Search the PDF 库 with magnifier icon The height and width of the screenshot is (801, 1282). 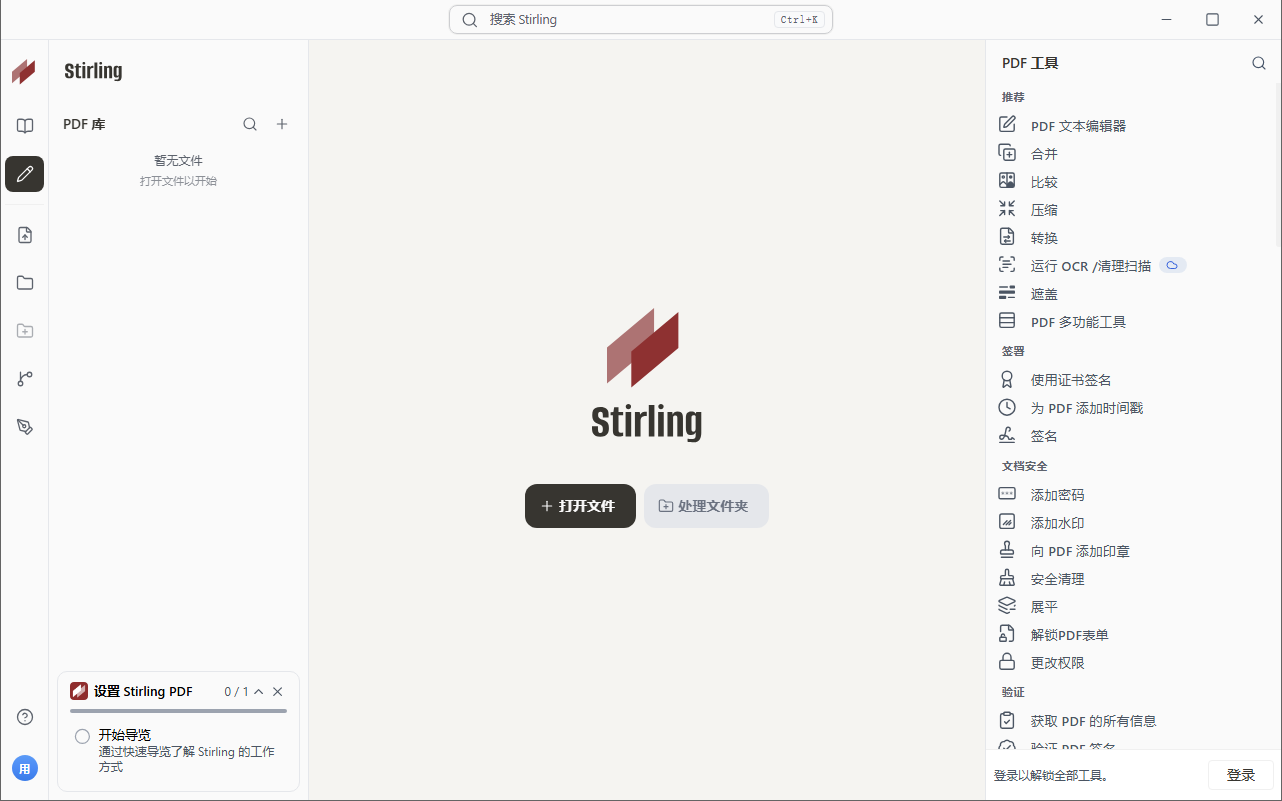250,124
